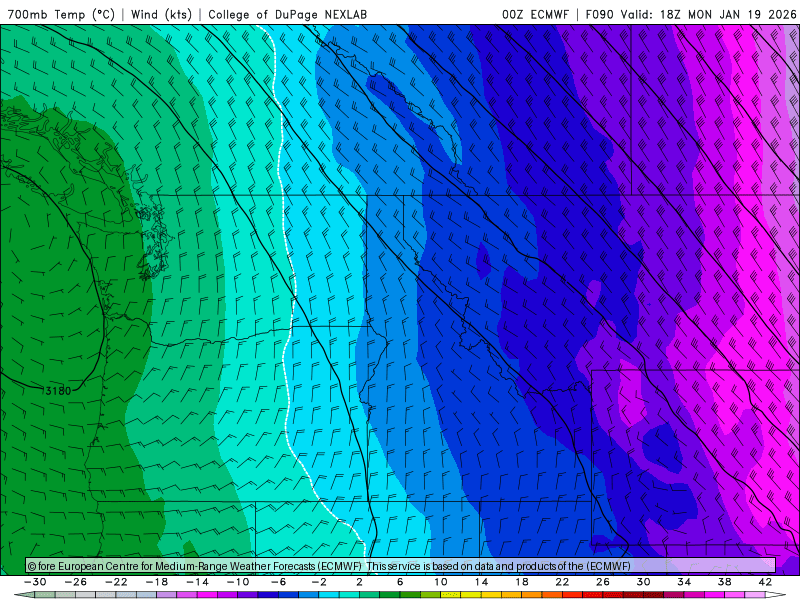Click the "Valid: 18Z MON JAN 19 2026" text
Screen dimensions: 800x600
click(708, 14)
